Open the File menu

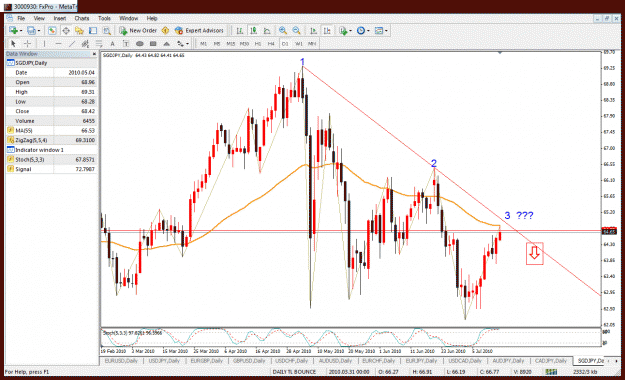(x=21, y=18)
